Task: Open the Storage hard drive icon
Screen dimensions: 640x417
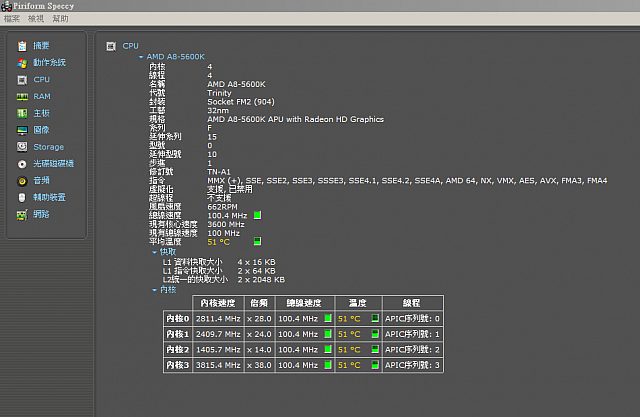Action: pyautogui.click(x=22, y=147)
